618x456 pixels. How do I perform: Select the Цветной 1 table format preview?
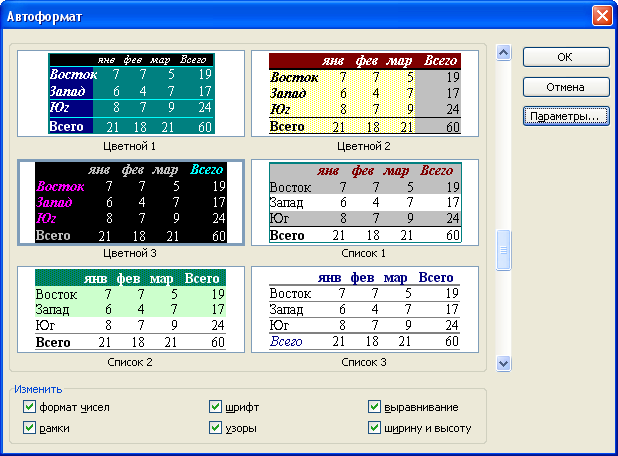coord(131,93)
